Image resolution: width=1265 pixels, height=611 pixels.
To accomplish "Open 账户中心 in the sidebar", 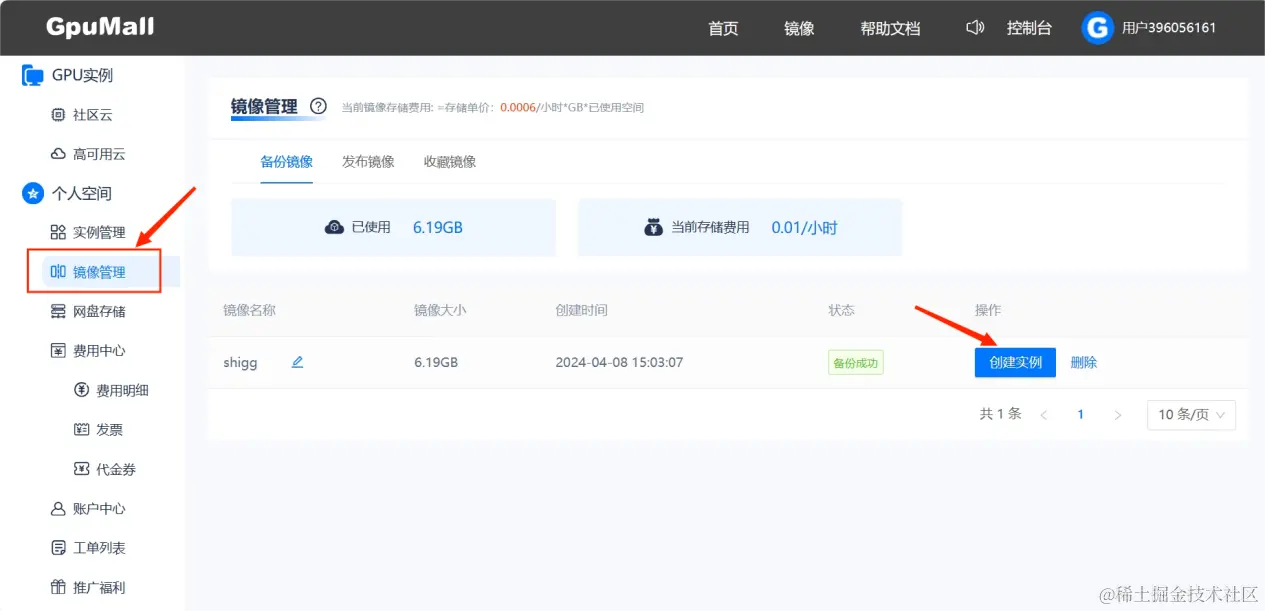I will coord(99,508).
